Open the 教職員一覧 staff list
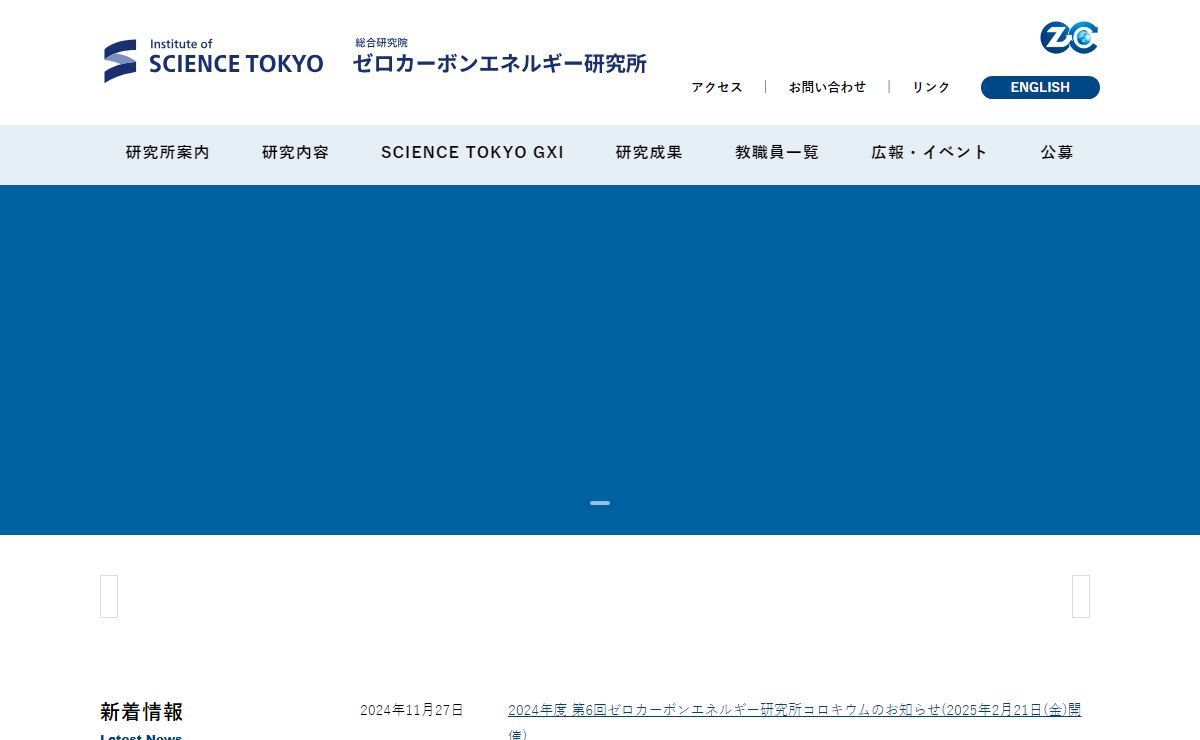Viewport: 1200px width, 740px height. tap(777, 152)
